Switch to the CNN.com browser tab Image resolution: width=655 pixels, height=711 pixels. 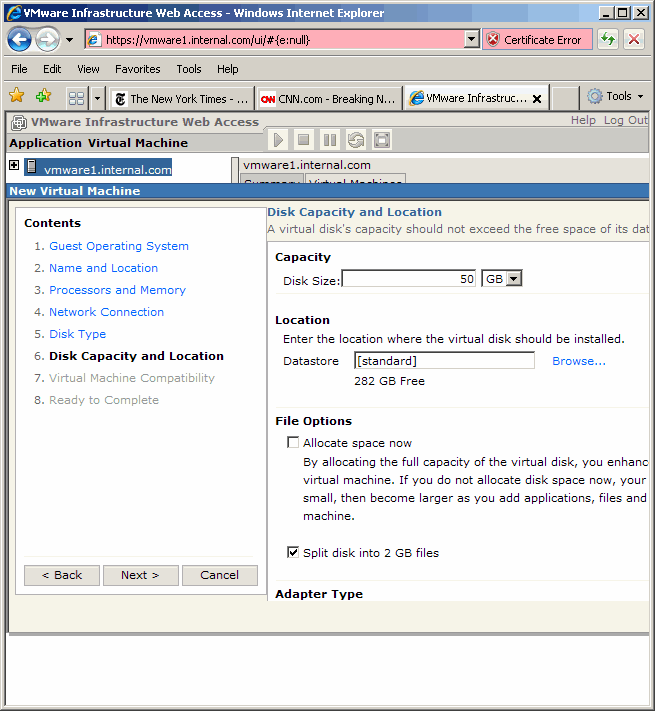pos(328,98)
